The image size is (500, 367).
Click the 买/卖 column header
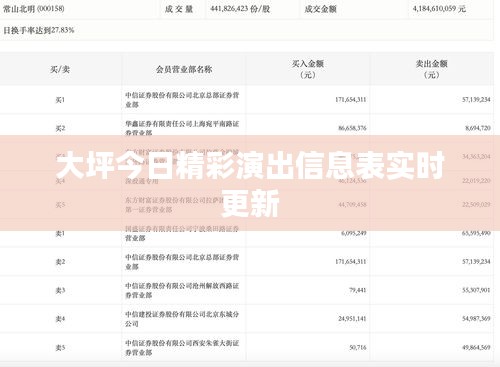click(60, 69)
